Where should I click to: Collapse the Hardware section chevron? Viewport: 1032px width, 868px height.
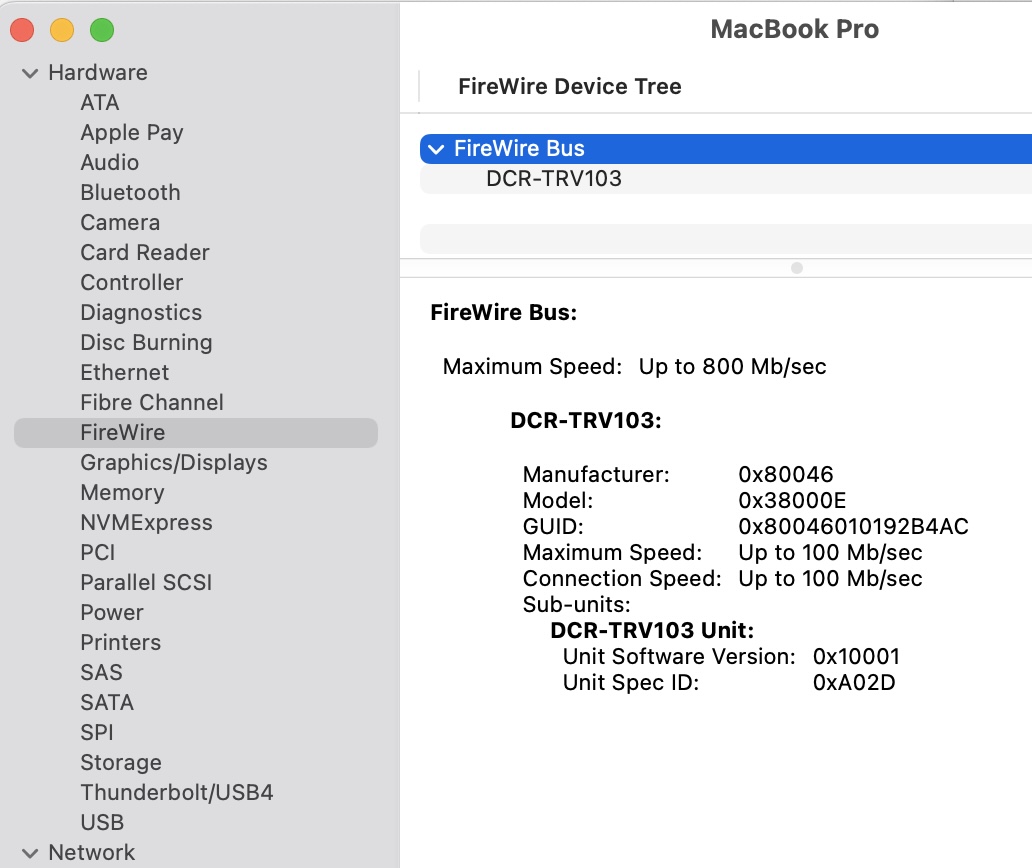[30, 73]
